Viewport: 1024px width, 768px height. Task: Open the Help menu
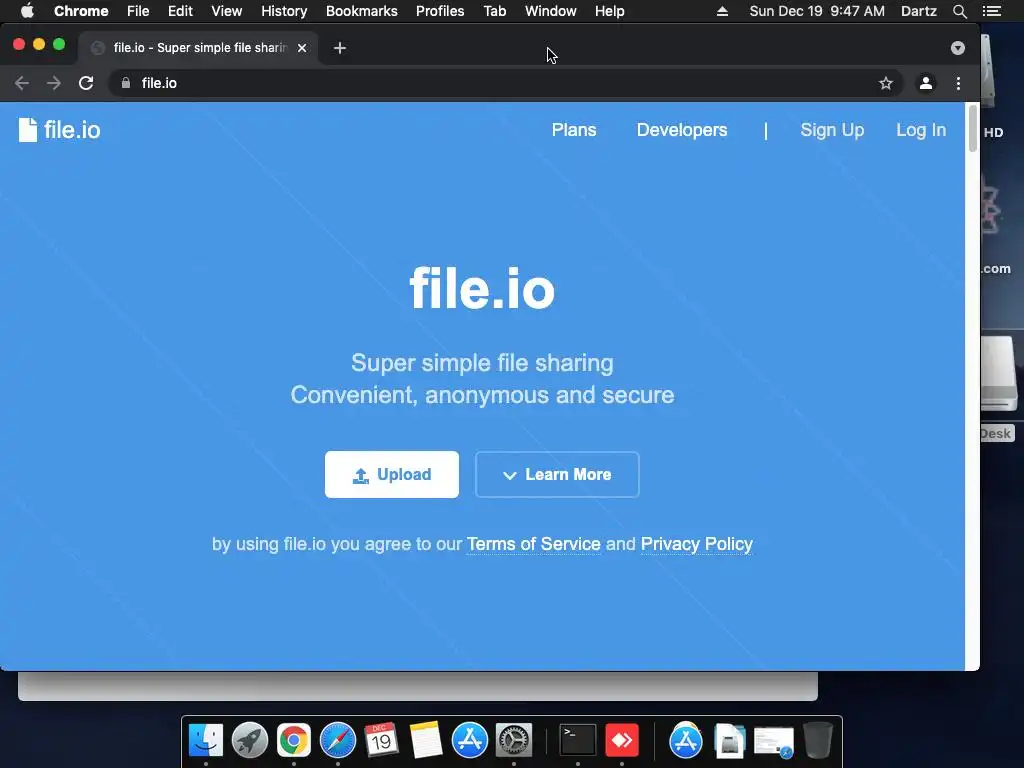point(609,11)
